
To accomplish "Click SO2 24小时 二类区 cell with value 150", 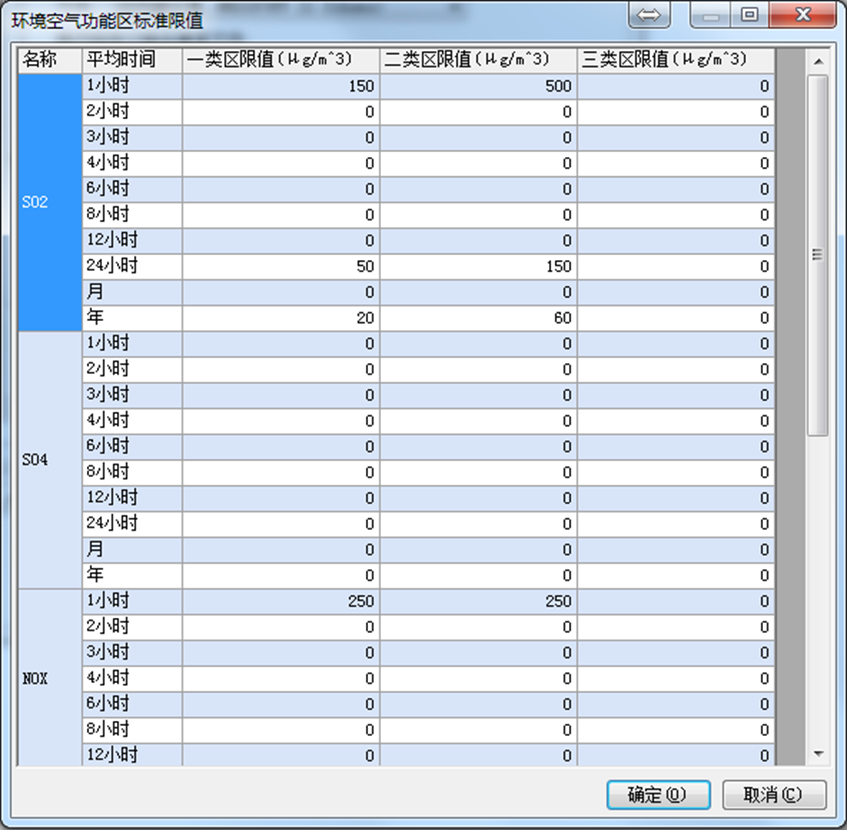I will pos(478,267).
